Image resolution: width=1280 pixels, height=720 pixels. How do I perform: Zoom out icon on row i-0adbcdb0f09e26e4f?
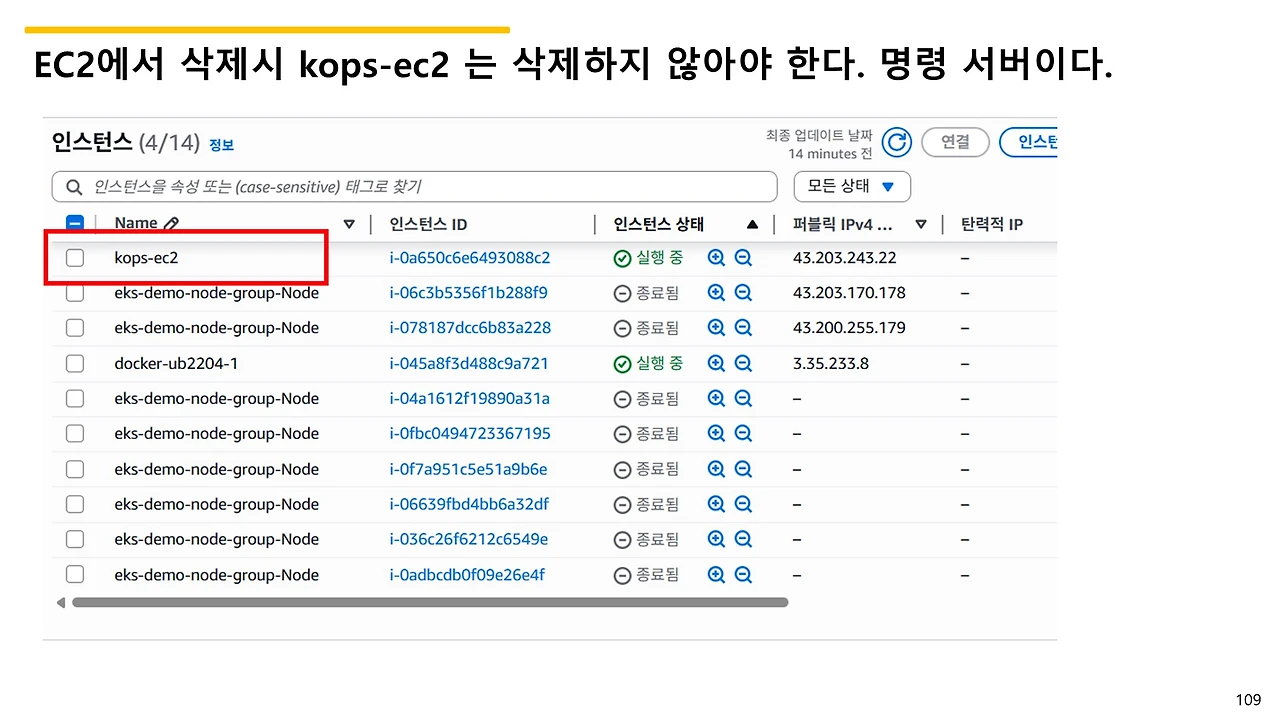pos(743,575)
